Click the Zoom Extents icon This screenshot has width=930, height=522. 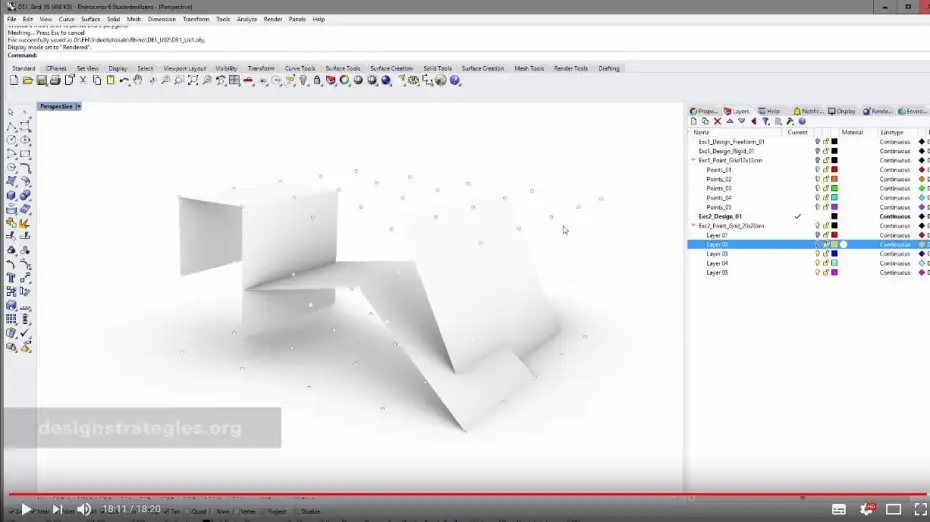tap(193, 80)
